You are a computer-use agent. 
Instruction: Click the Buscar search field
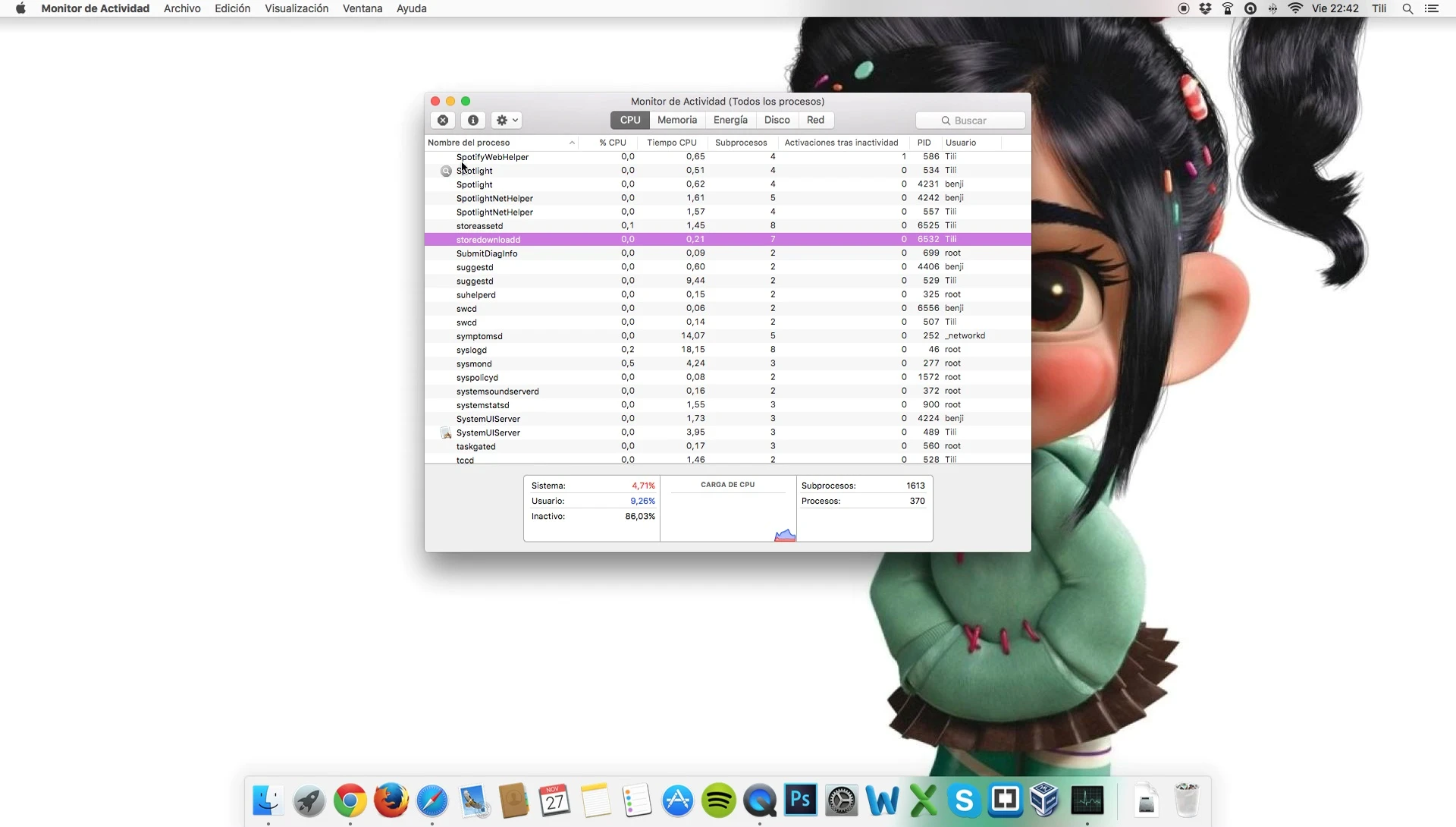tap(971, 121)
